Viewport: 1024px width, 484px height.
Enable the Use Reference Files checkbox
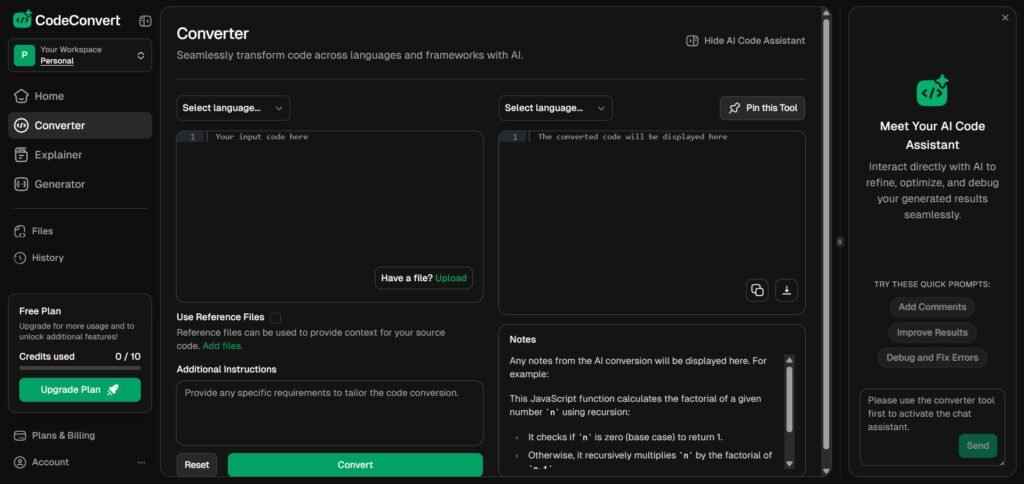275,317
